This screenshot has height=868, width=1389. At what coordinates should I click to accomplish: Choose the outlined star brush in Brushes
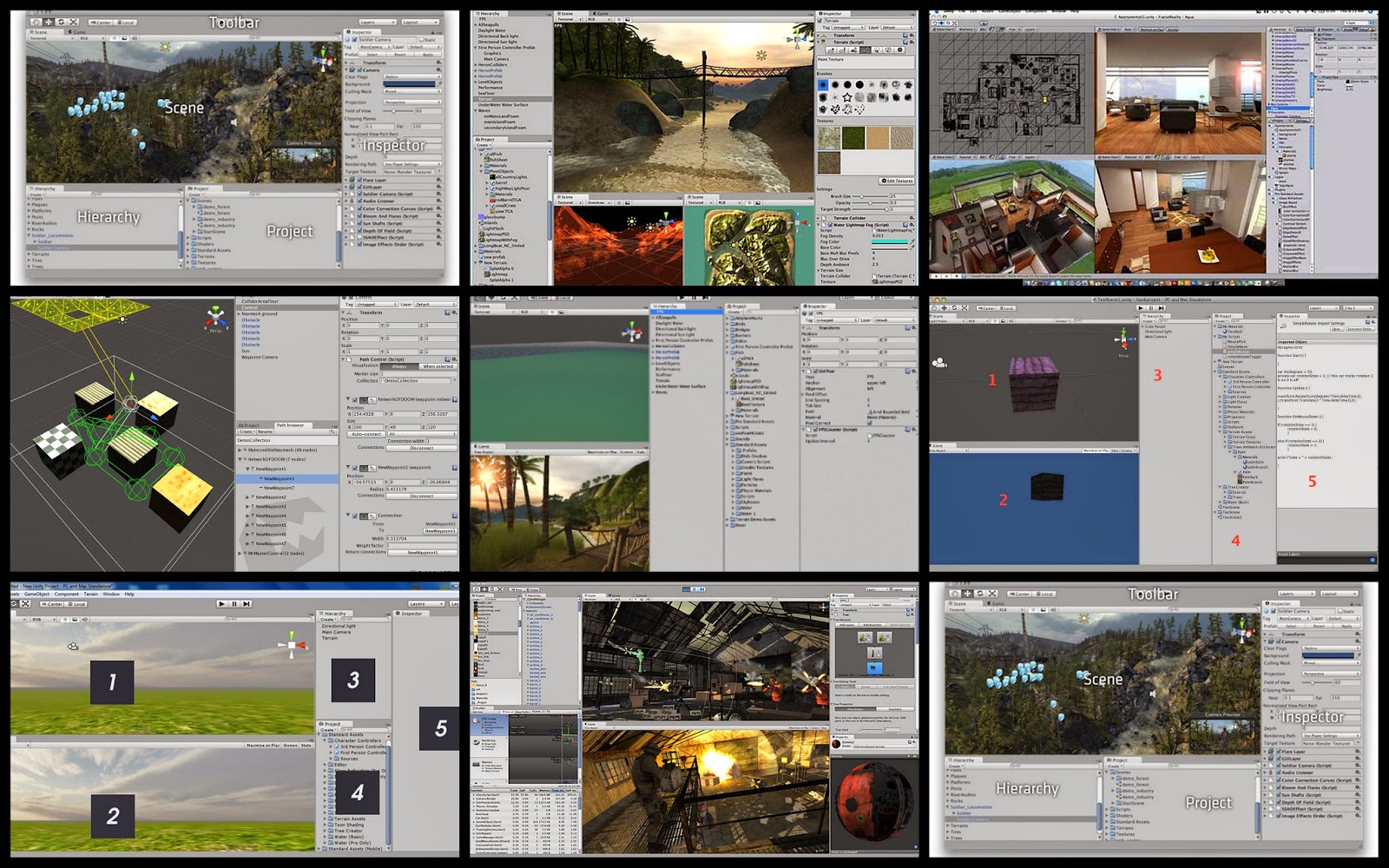tap(847, 97)
